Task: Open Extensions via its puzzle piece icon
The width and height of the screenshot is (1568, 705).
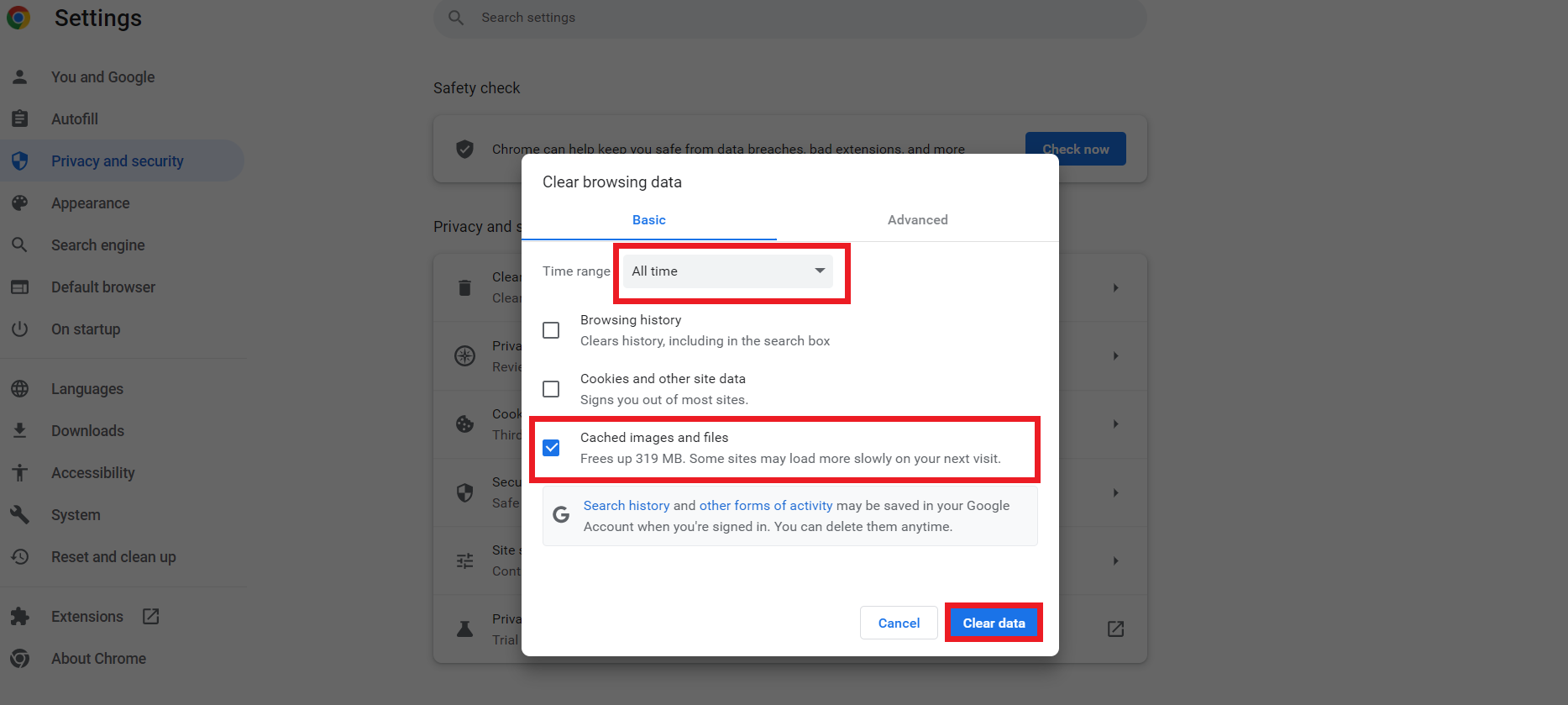Action: (x=20, y=617)
